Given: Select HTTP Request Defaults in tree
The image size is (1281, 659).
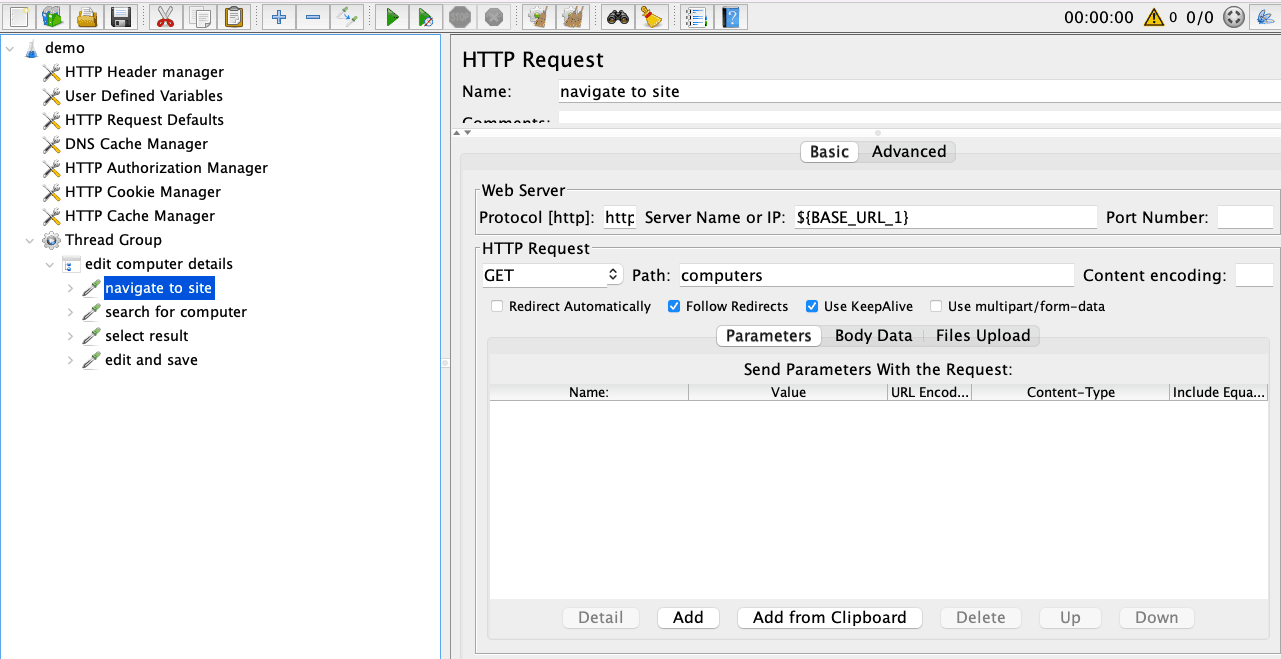Looking at the screenshot, I should point(144,120).
